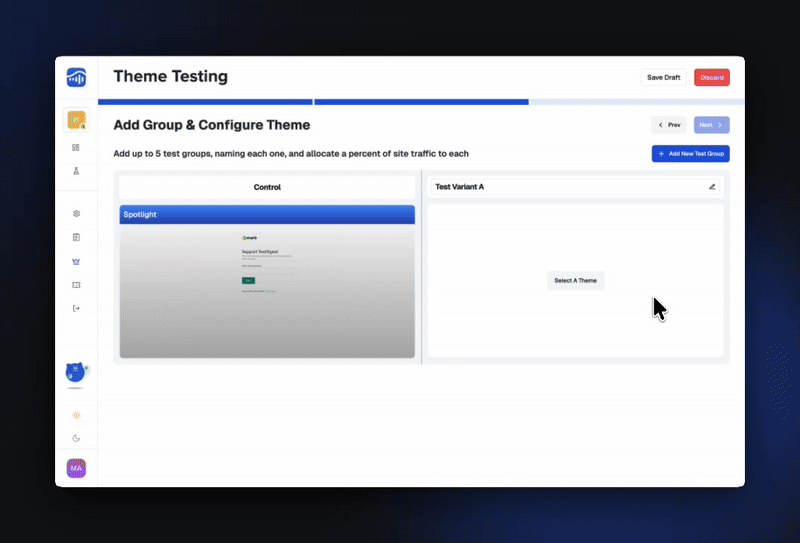Go to previous step with Prev button
The image size is (800, 543).
(669, 125)
